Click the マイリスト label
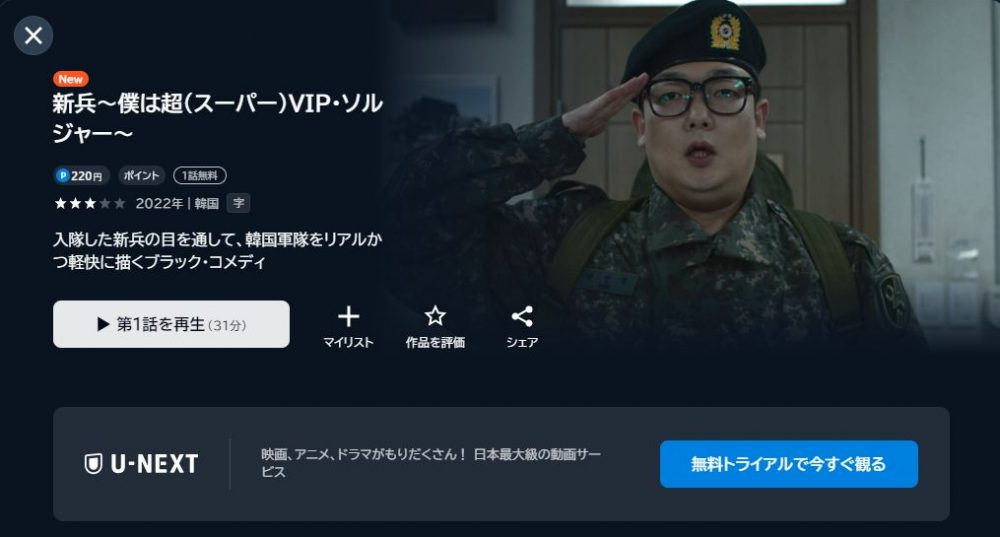Image resolution: width=1000 pixels, height=537 pixels. pos(348,342)
